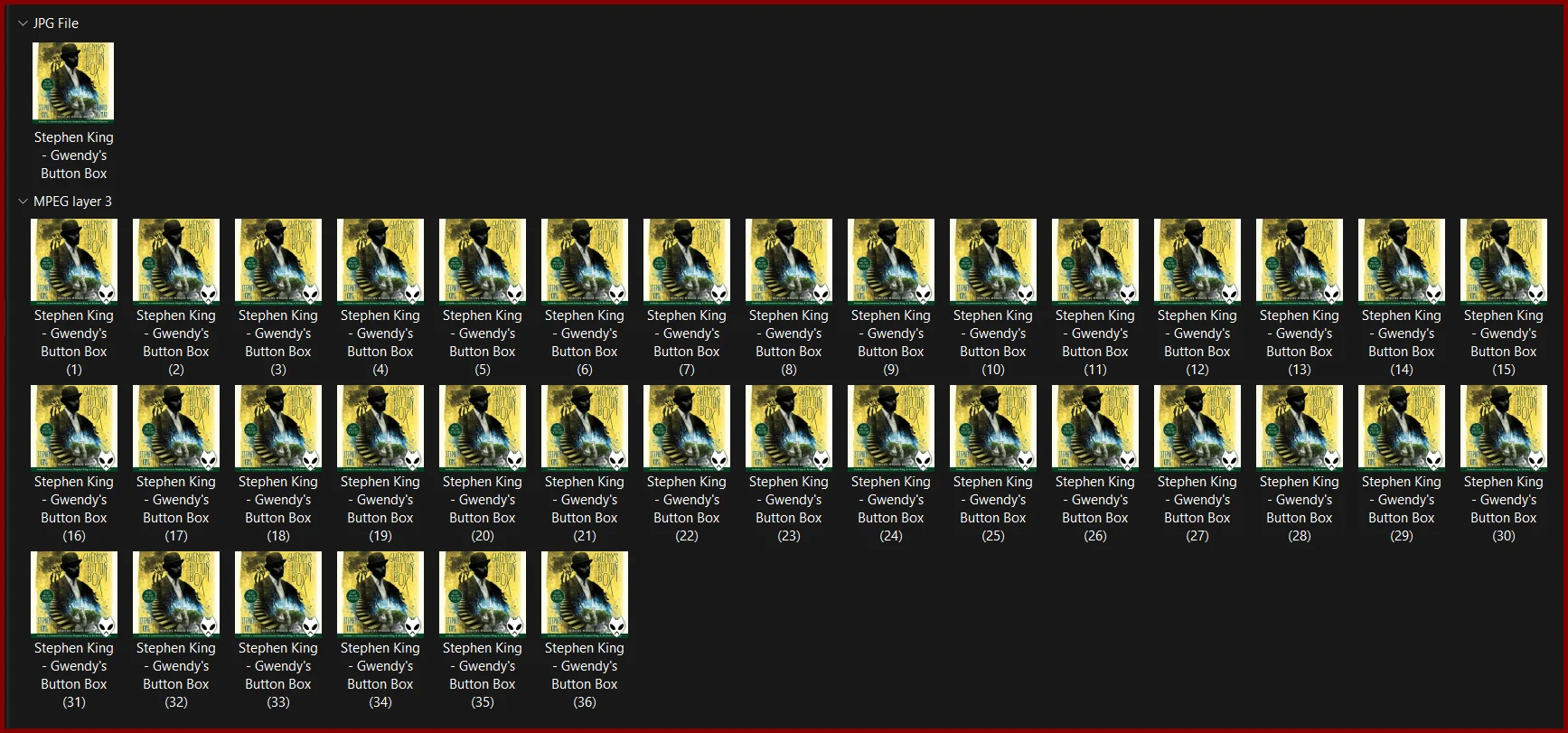This screenshot has height=733, width=1568.
Task: Click file name ending in "Button Box (36)"
Action: click(585, 675)
